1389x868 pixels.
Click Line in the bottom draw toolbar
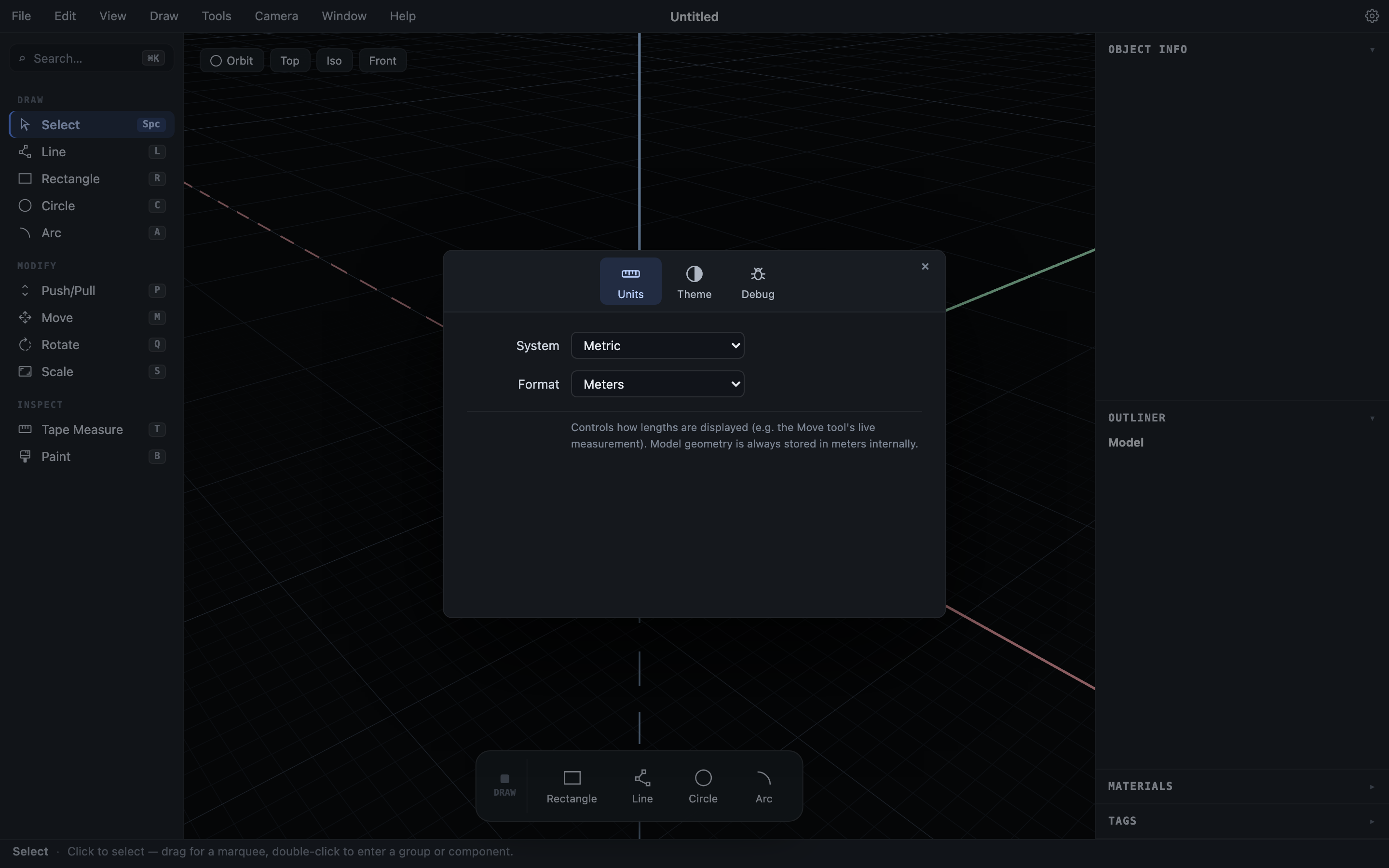(642, 787)
